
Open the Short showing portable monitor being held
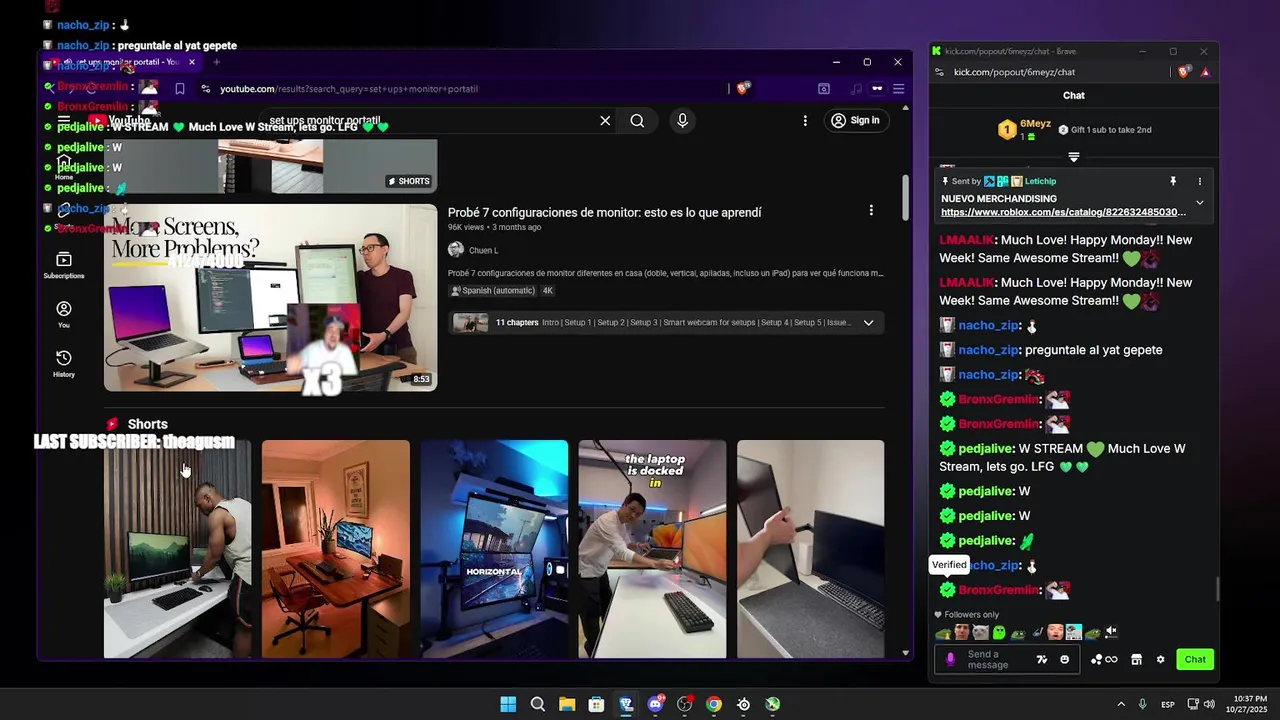click(811, 549)
